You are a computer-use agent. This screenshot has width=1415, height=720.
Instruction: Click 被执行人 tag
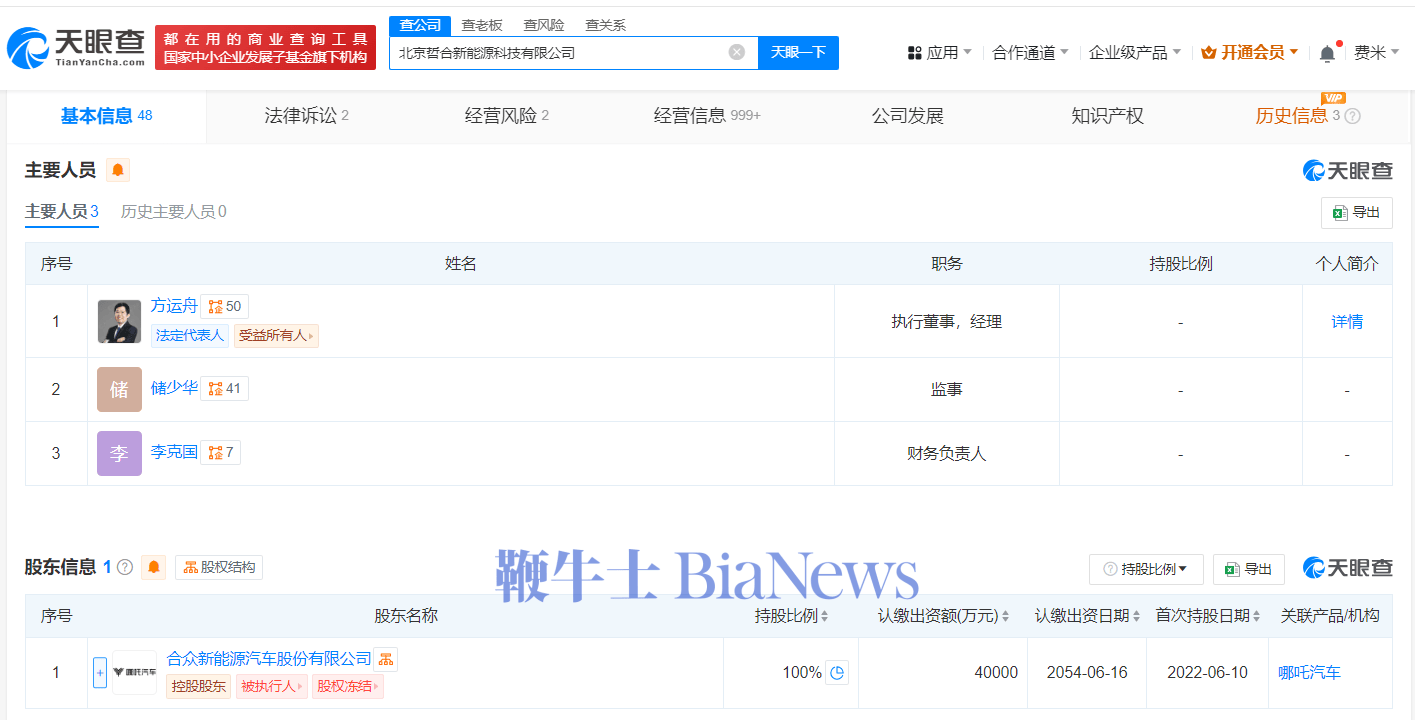pyautogui.click(x=272, y=686)
